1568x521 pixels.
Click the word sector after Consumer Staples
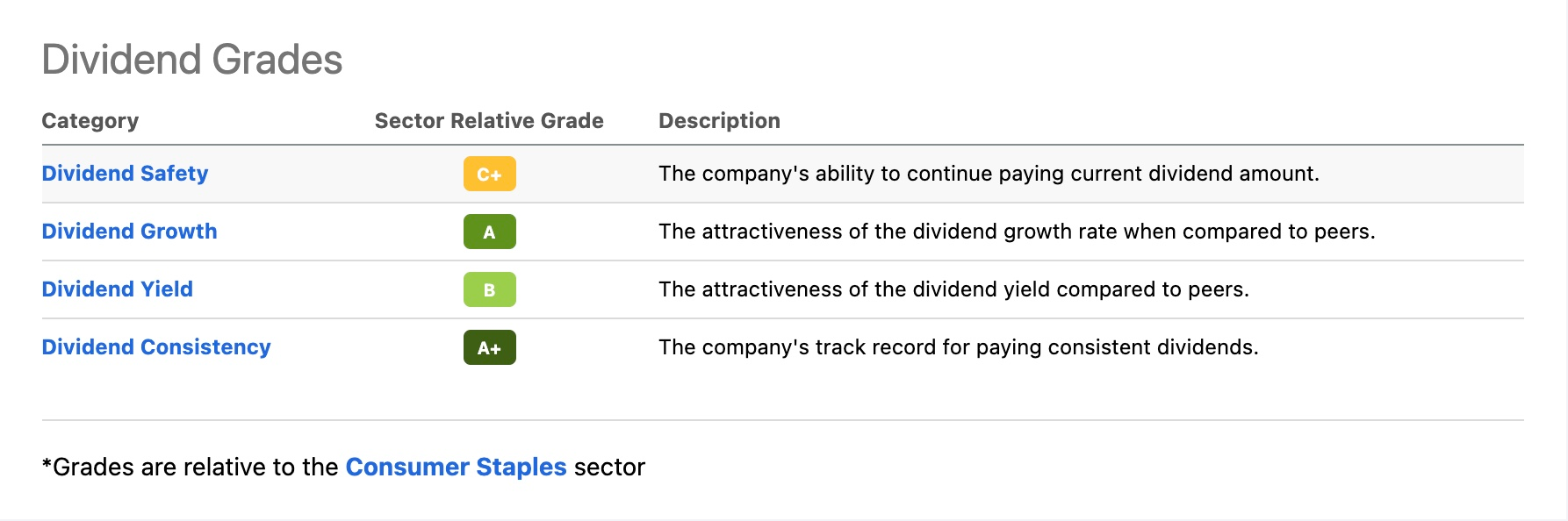pyautogui.click(x=609, y=467)
